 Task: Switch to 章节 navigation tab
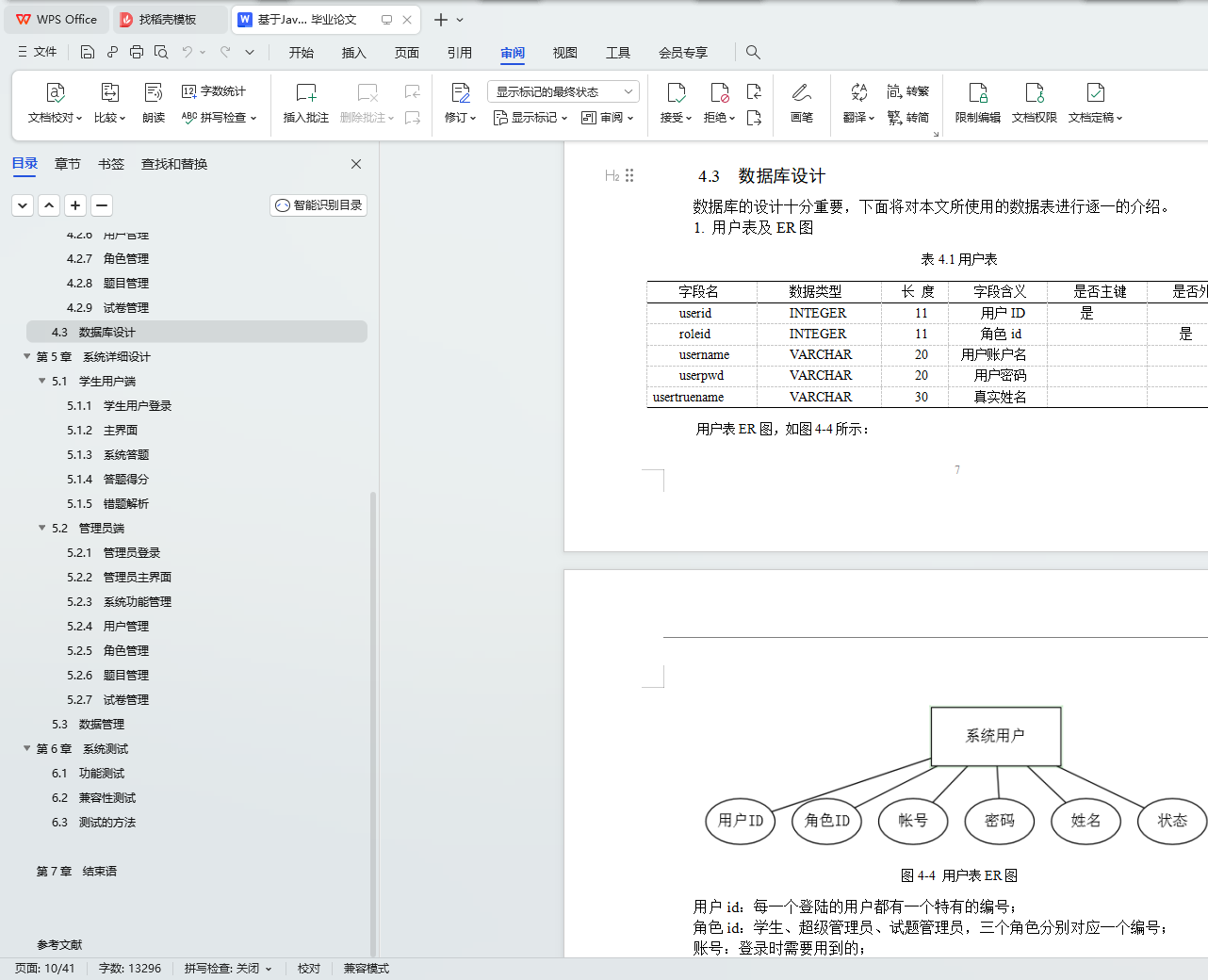click(68, 164)
